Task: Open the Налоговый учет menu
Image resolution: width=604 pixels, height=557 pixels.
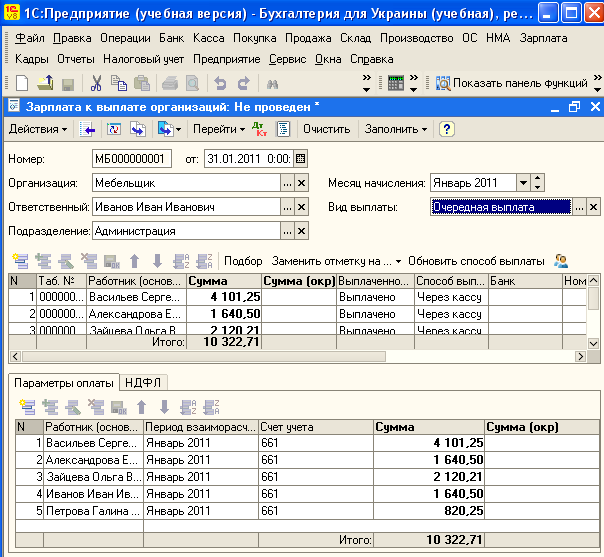Action: pyautogui.click(x=143, y=59)
